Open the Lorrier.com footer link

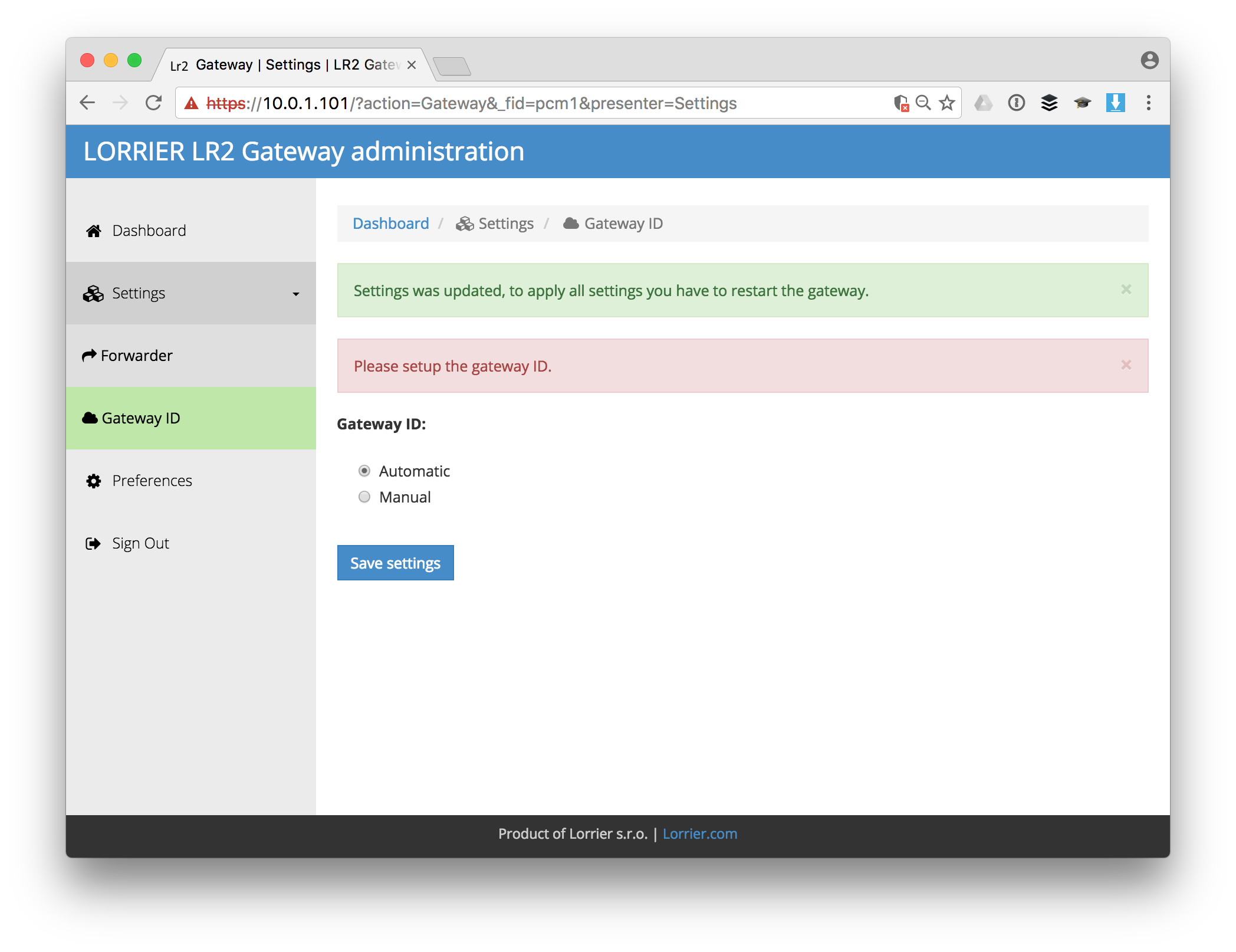(700, 833)
